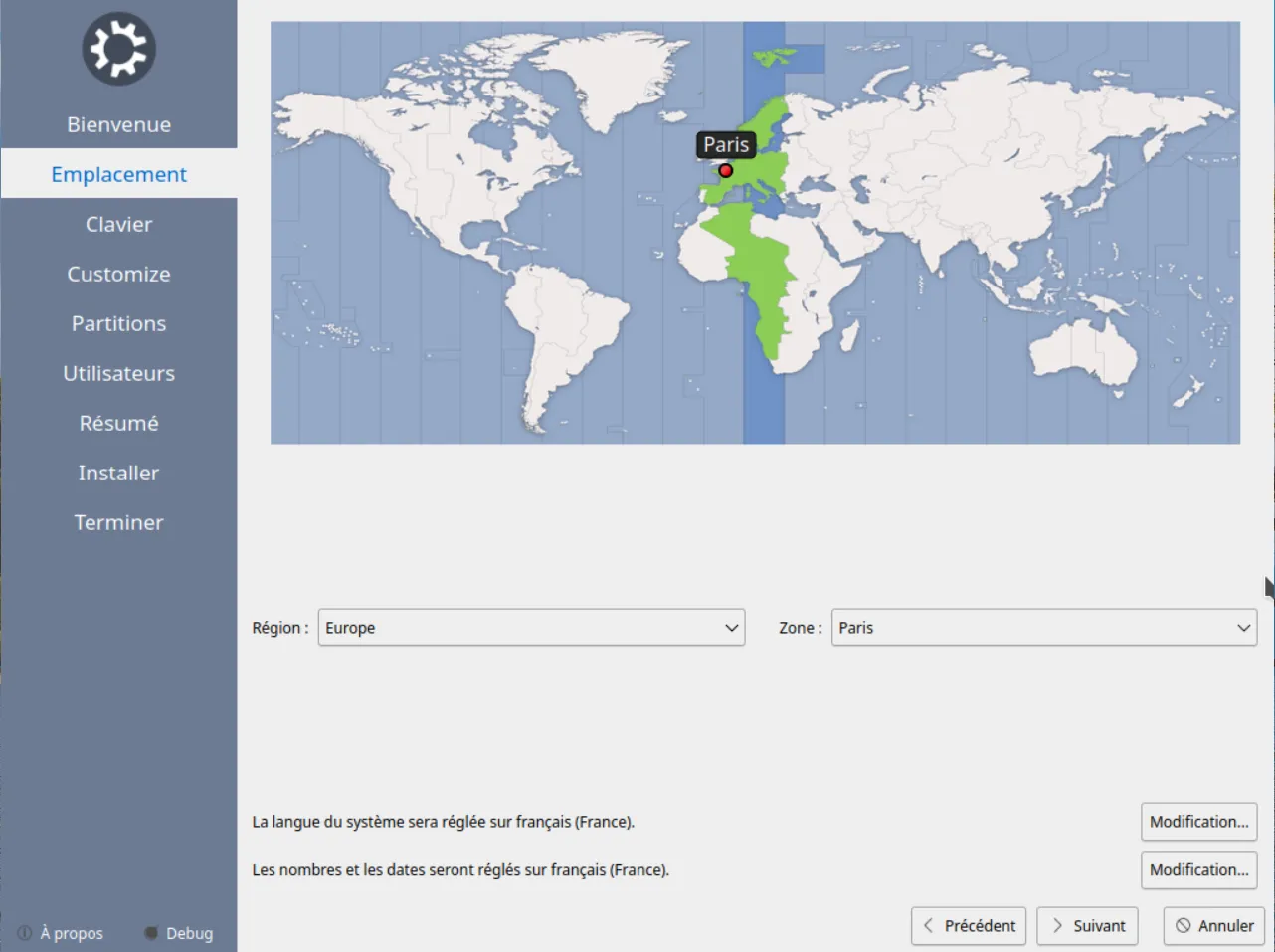Image resolution: width=1275 pixels, height=952 pixels.
Task: Click the red Paris location marker
Action: (x=726, y=171)
